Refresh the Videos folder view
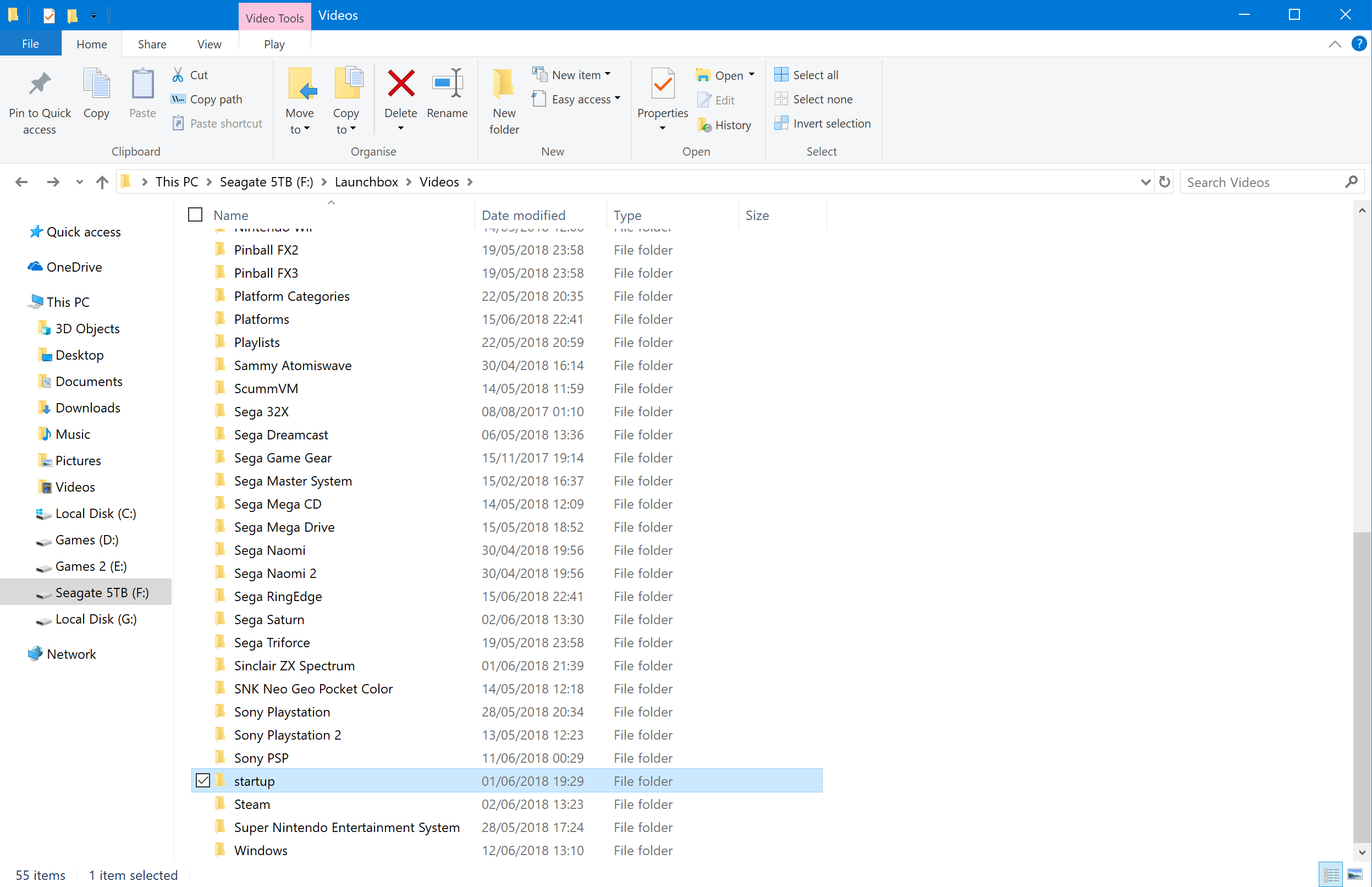1372x887 pixels. tap(1164, 182)
